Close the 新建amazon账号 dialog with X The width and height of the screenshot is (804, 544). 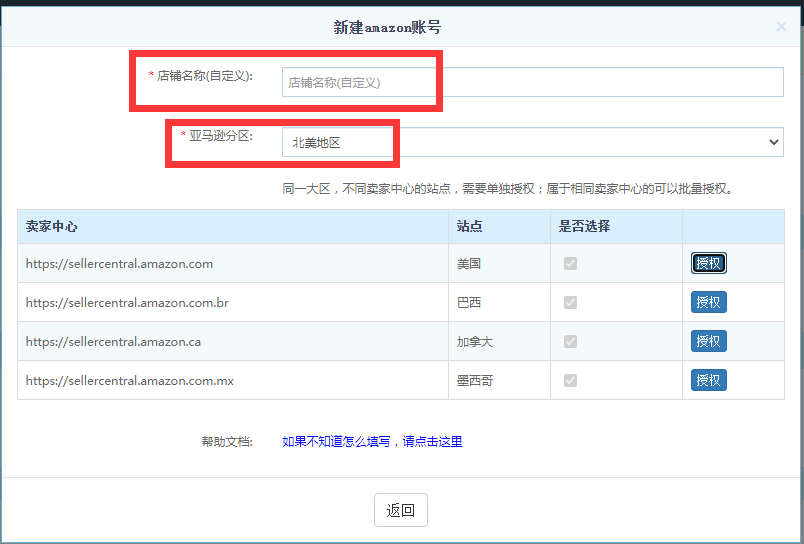(x=781, y=26)
